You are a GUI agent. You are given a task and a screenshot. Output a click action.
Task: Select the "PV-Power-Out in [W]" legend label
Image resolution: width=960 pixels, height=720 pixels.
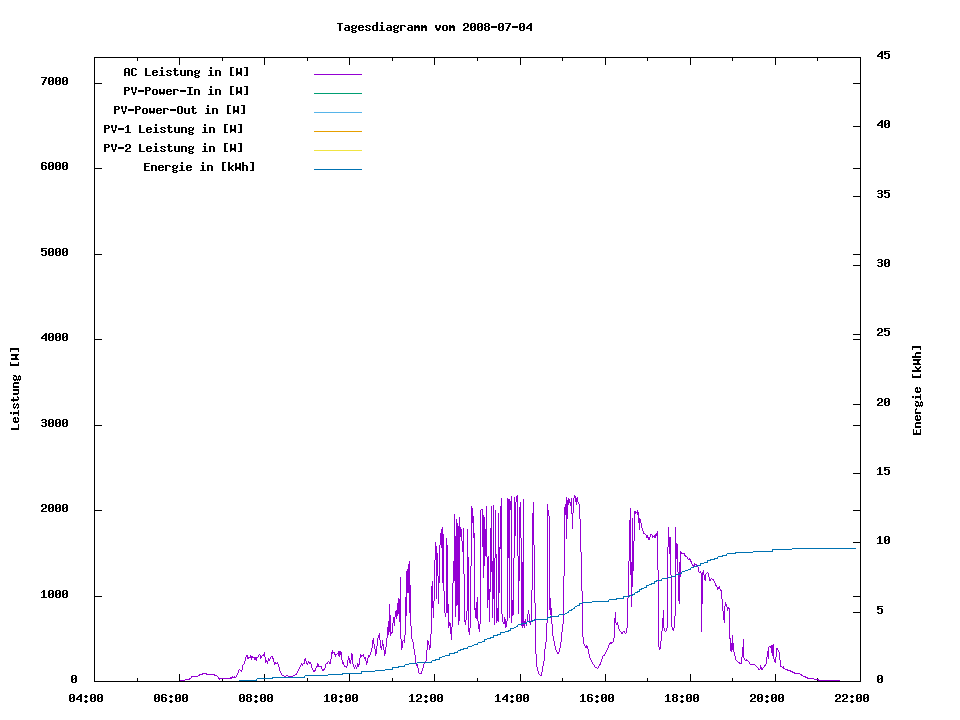click(x=180, y=110)
